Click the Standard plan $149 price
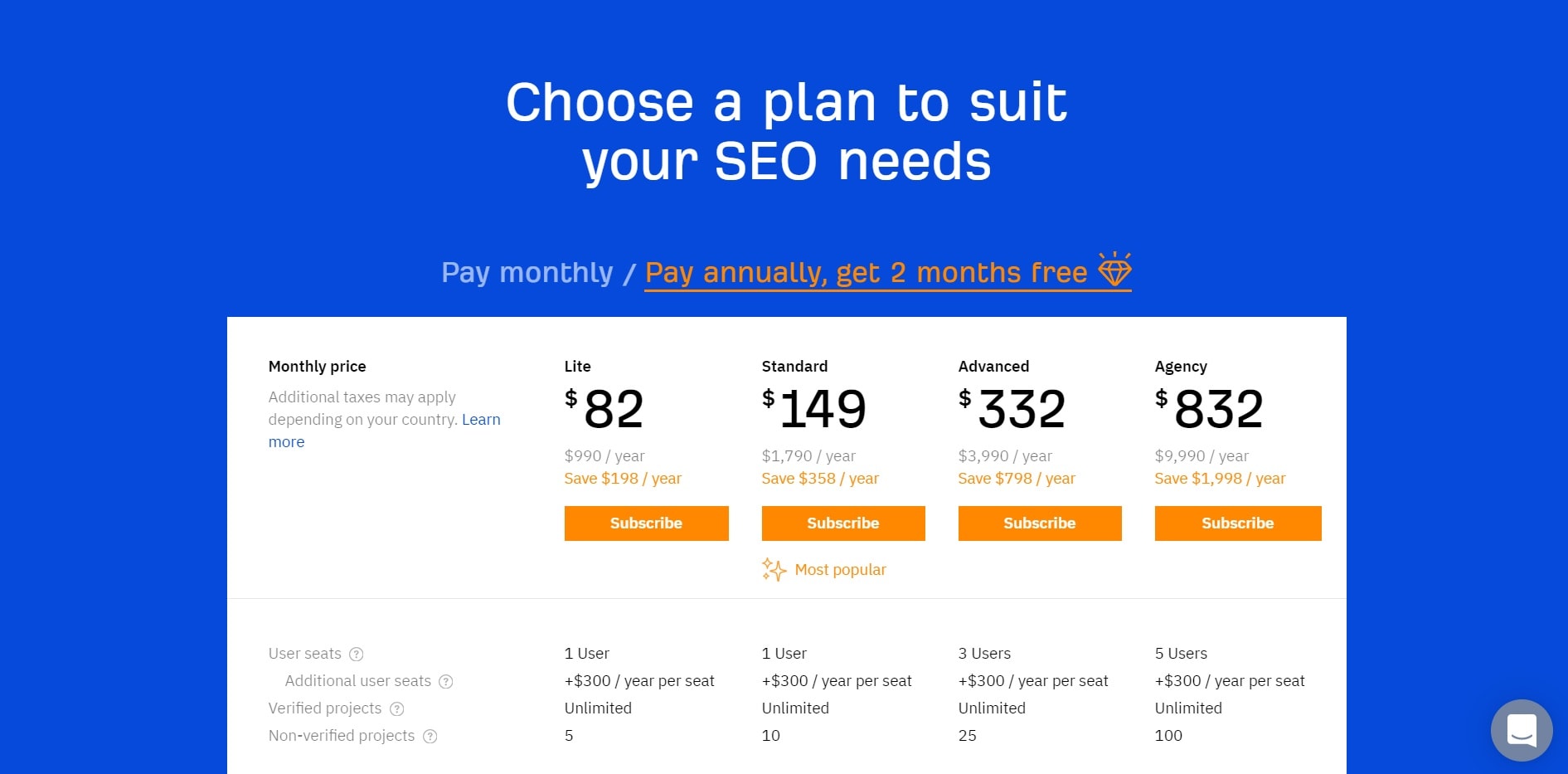The width and height of the screenshot is (1568, 774). pos(814,408)
